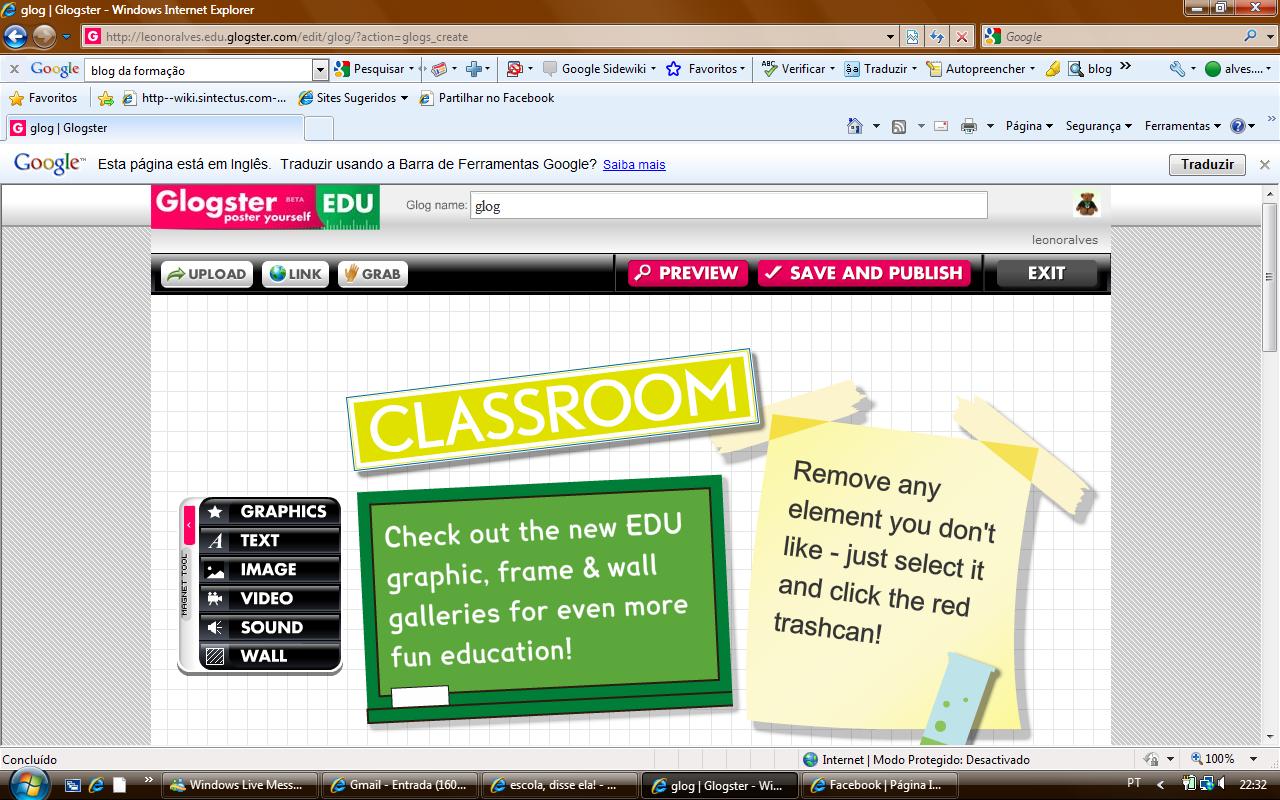Open the recent pages dropdown arrow
Viewport: 1280px width, 800px height.
point(67,37)
